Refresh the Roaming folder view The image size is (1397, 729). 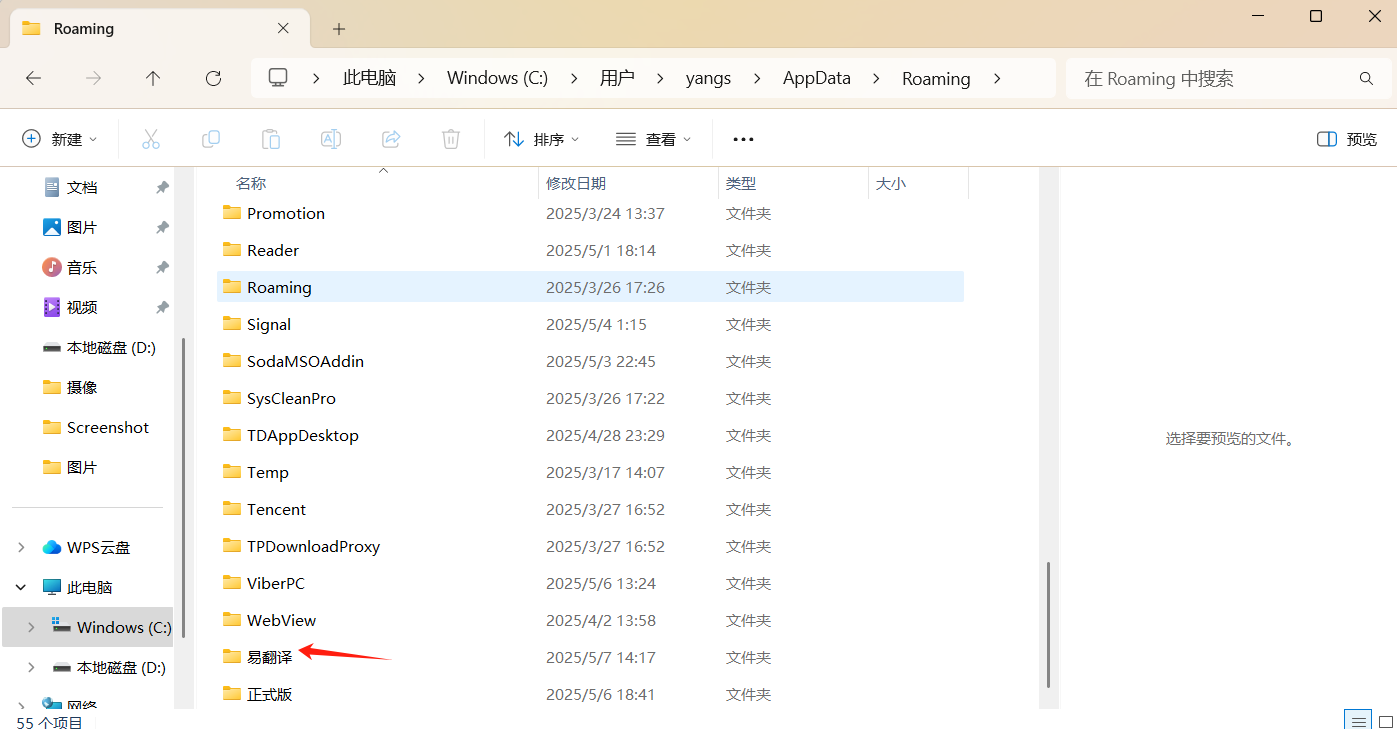[x=213, y=78]
